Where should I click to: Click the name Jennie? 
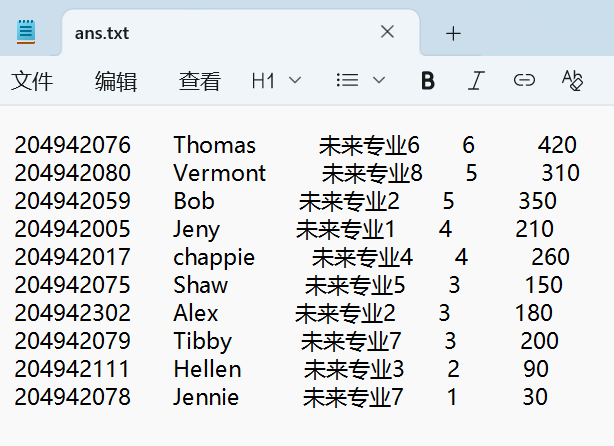tap(206, 397)
